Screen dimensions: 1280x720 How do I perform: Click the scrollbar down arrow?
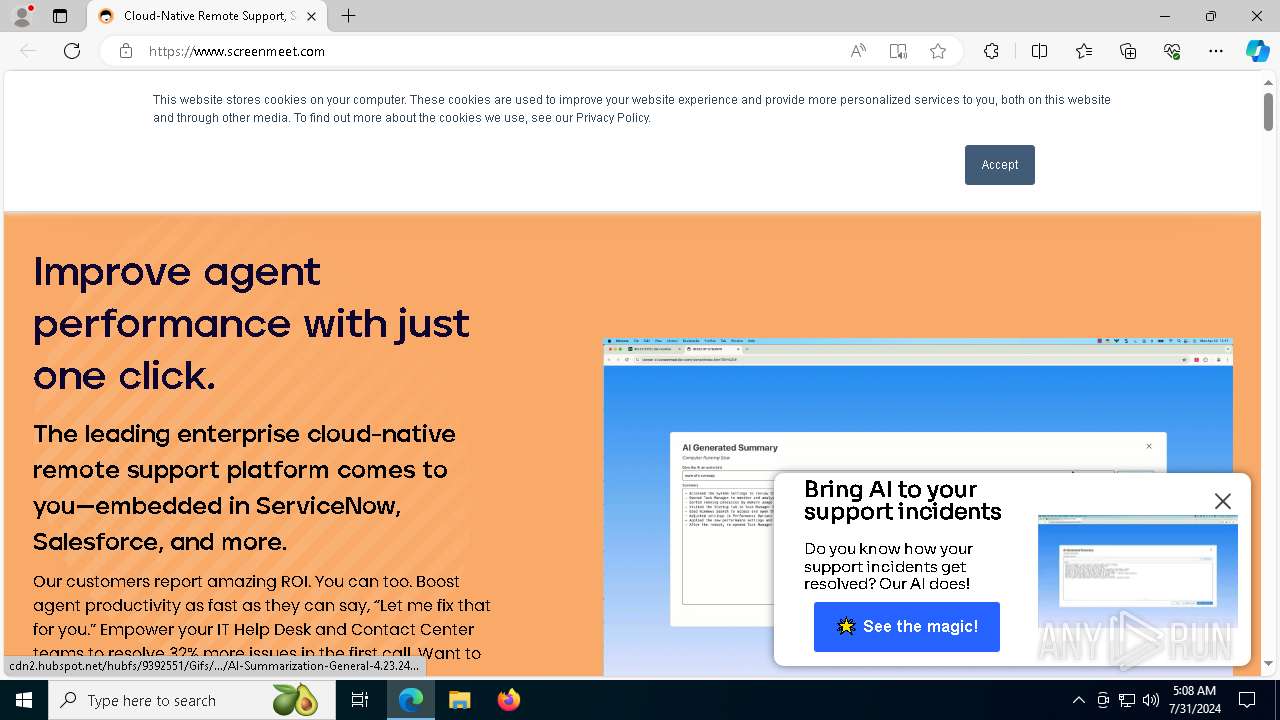coord(1268,663)
